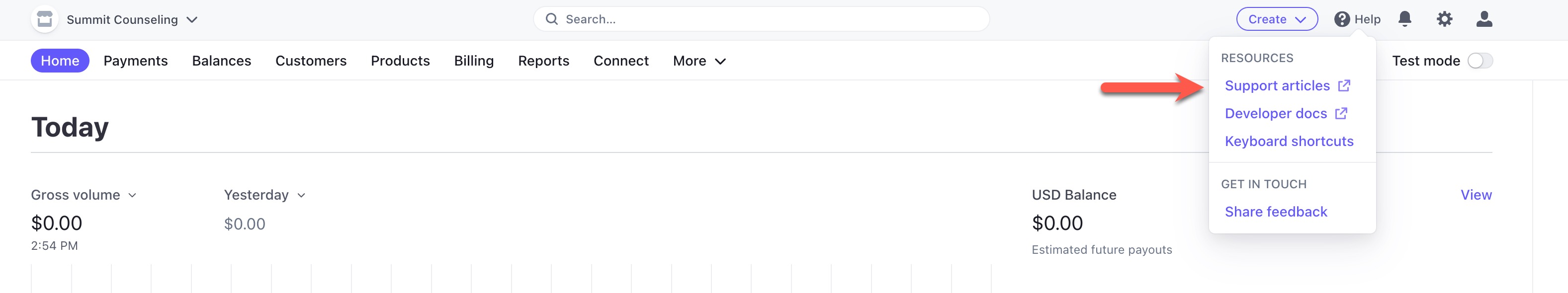
Task: Click external link icon beside Developer docs
Action: 1341,114
